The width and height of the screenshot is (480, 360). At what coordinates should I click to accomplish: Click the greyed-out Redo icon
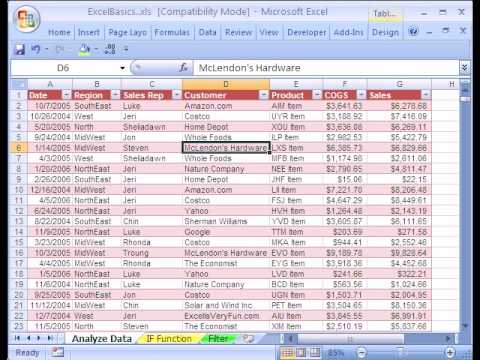[x=60, y=49]
